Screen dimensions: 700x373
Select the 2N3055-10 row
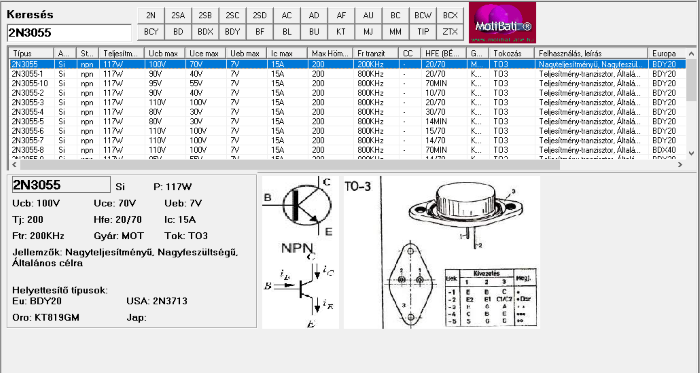pos(347,83)
